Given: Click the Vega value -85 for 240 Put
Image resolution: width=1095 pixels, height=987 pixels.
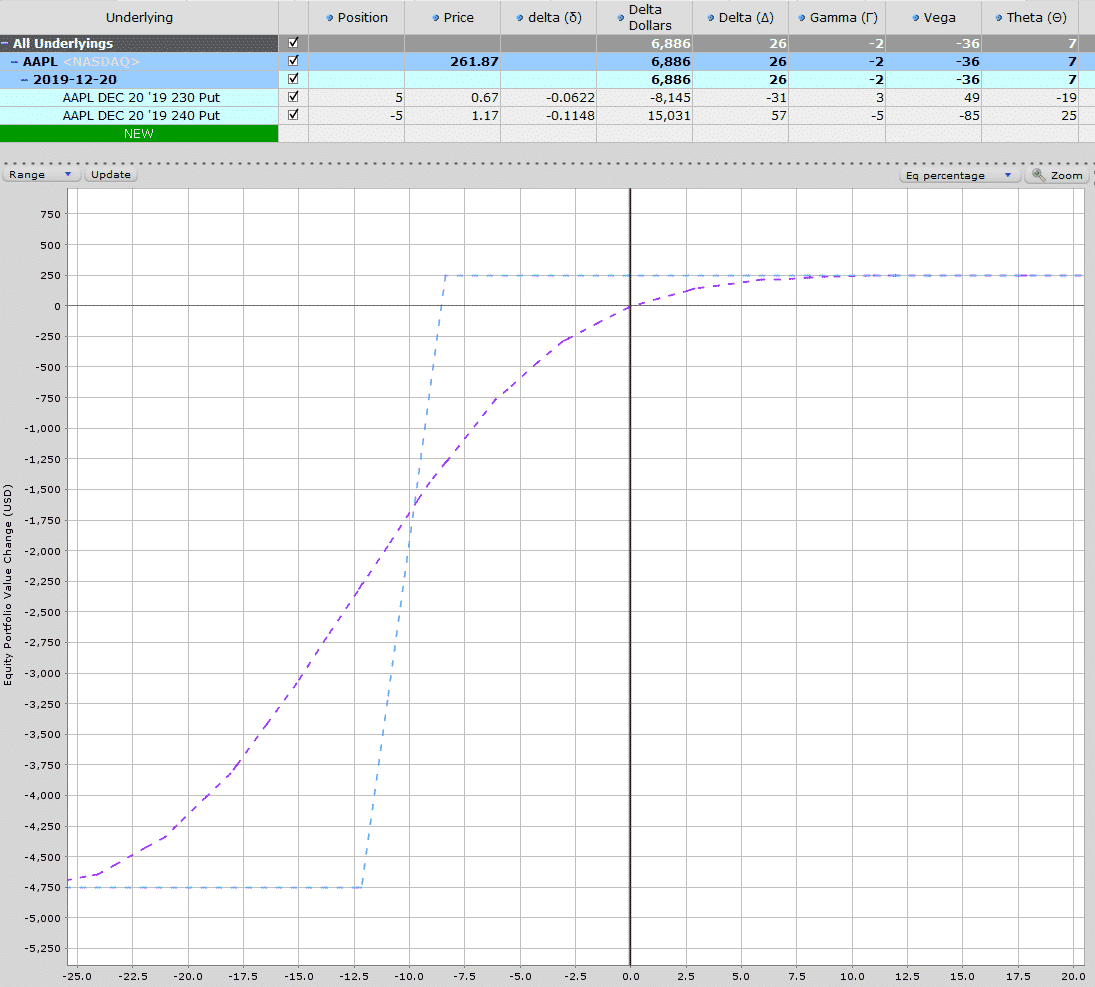Looking at the screenshot, I should pyautogui.click(x=969, y=116).
